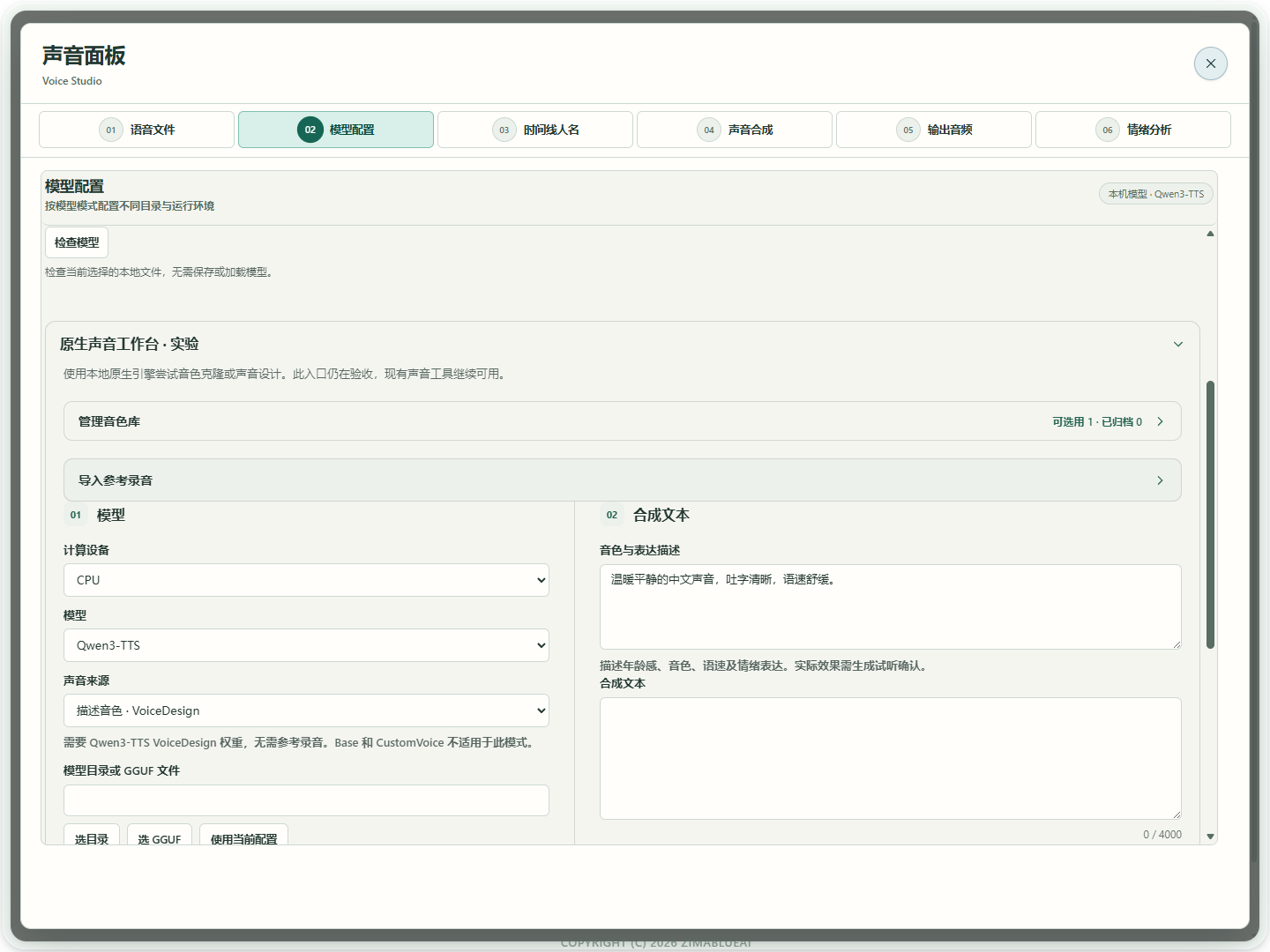Open the 计算设备 dropdown showing CPU
The height and width of the screenshot is (952, 1270).
pos(306,580)
